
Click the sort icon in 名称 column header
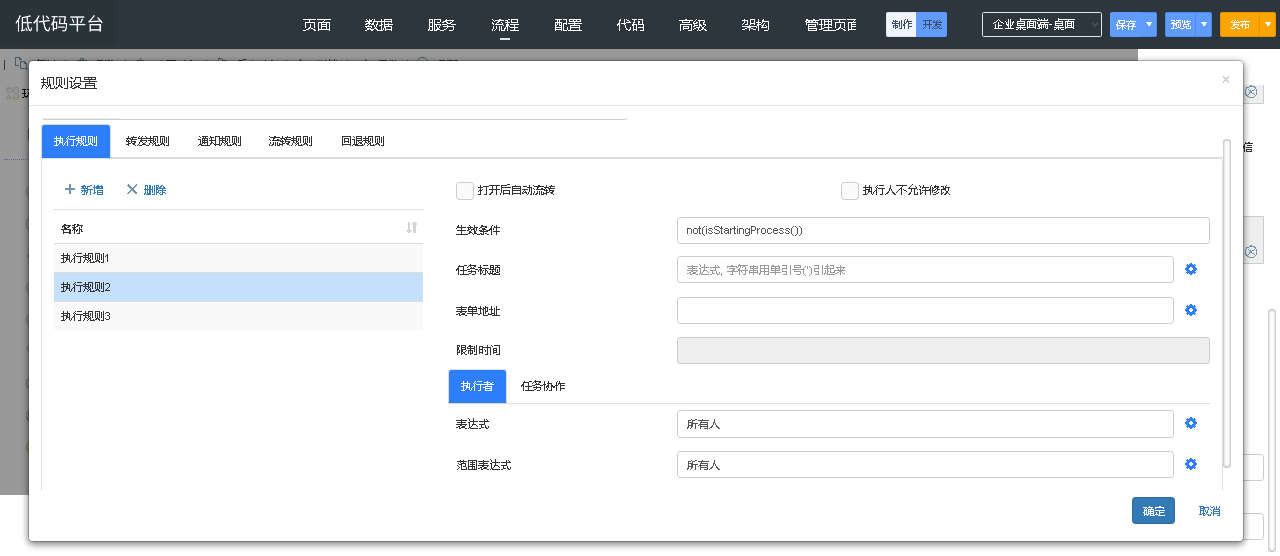(x=411, y=228)
